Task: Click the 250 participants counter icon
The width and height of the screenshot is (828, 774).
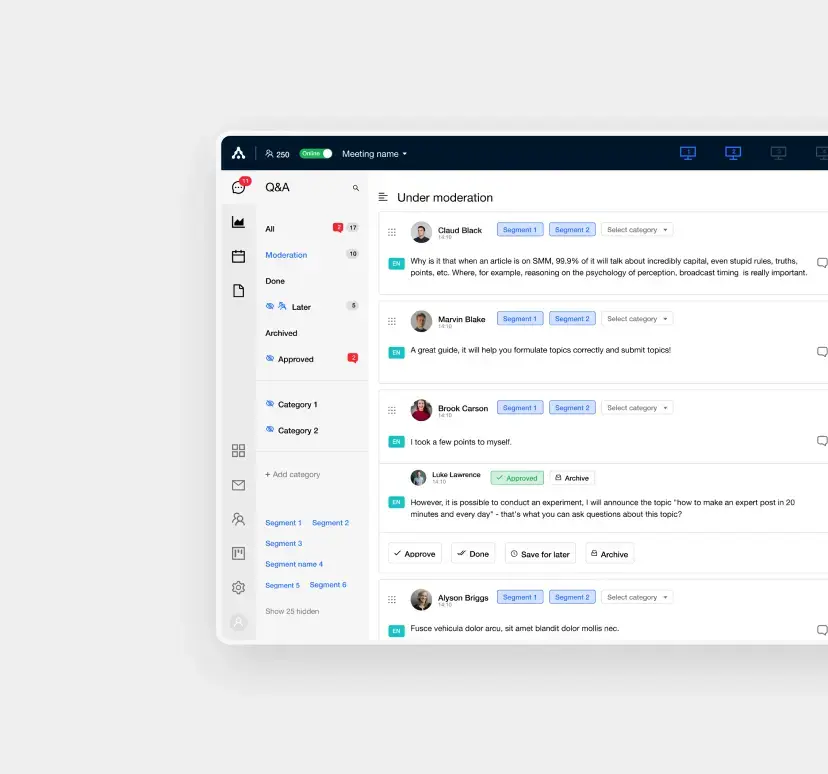Action: 269,154
